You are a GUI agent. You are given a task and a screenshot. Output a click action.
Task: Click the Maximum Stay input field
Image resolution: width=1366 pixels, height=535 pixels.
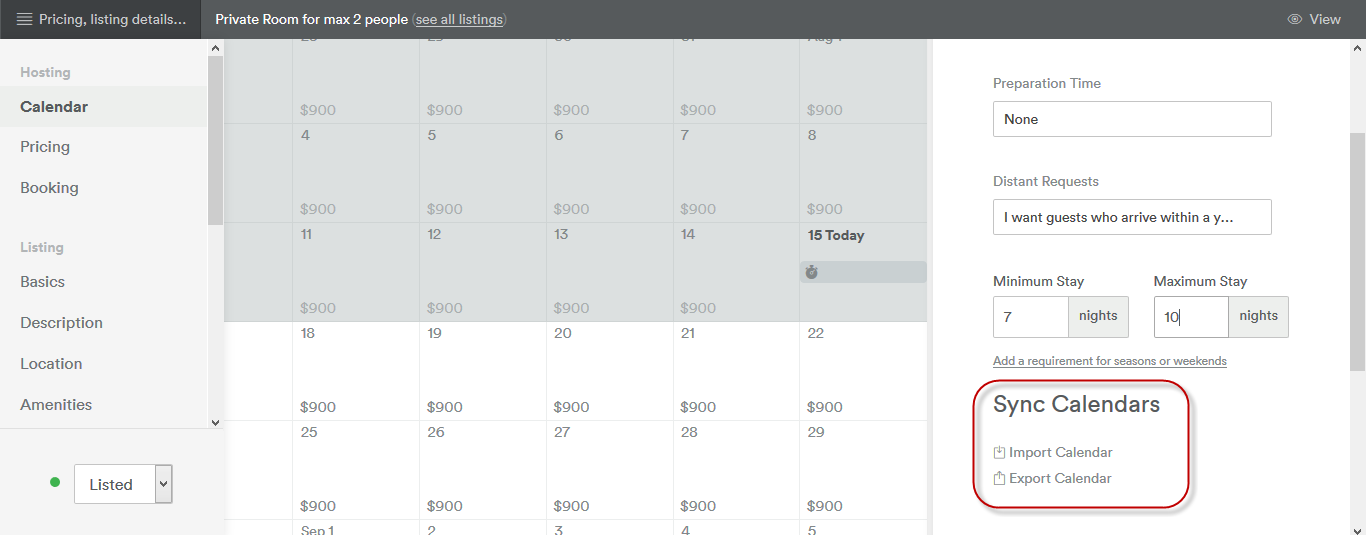click(1190, 317)
